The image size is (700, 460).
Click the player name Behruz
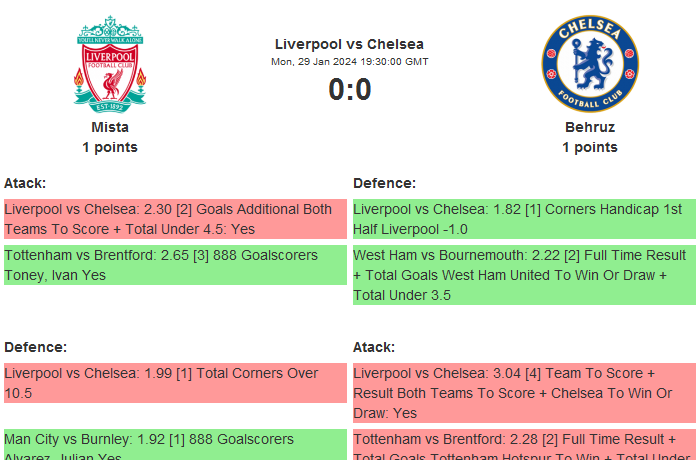pyautogui.click(x=590, y=127)
